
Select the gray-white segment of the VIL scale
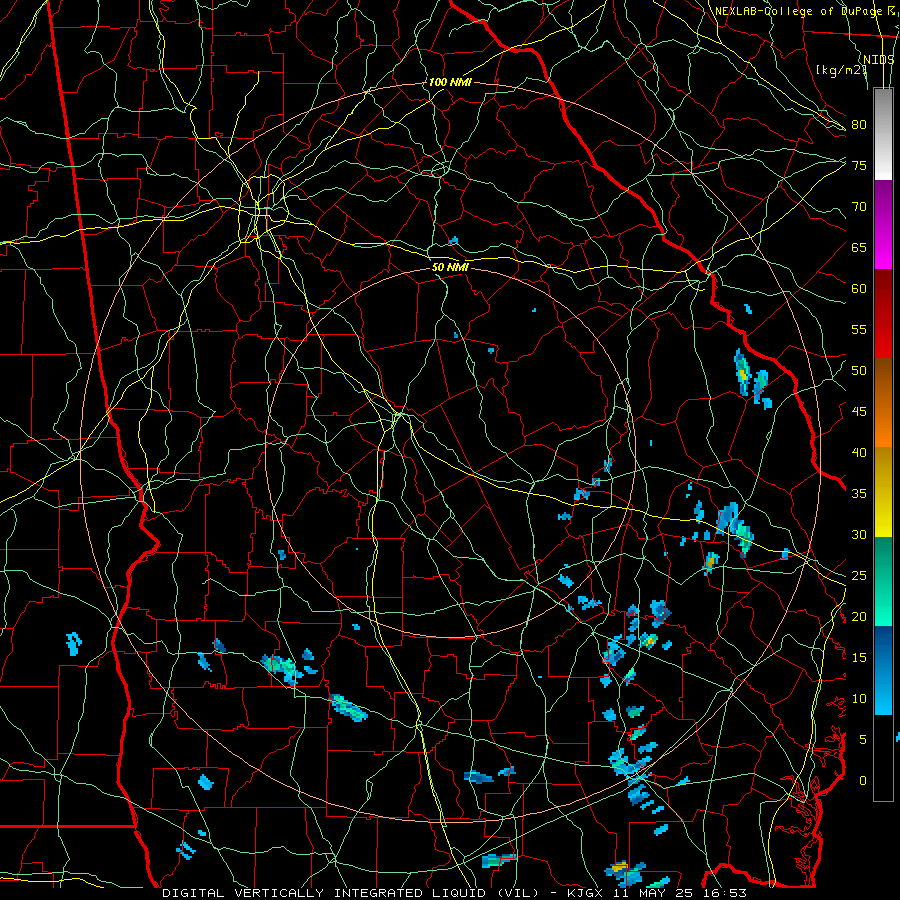click(883, 134)
